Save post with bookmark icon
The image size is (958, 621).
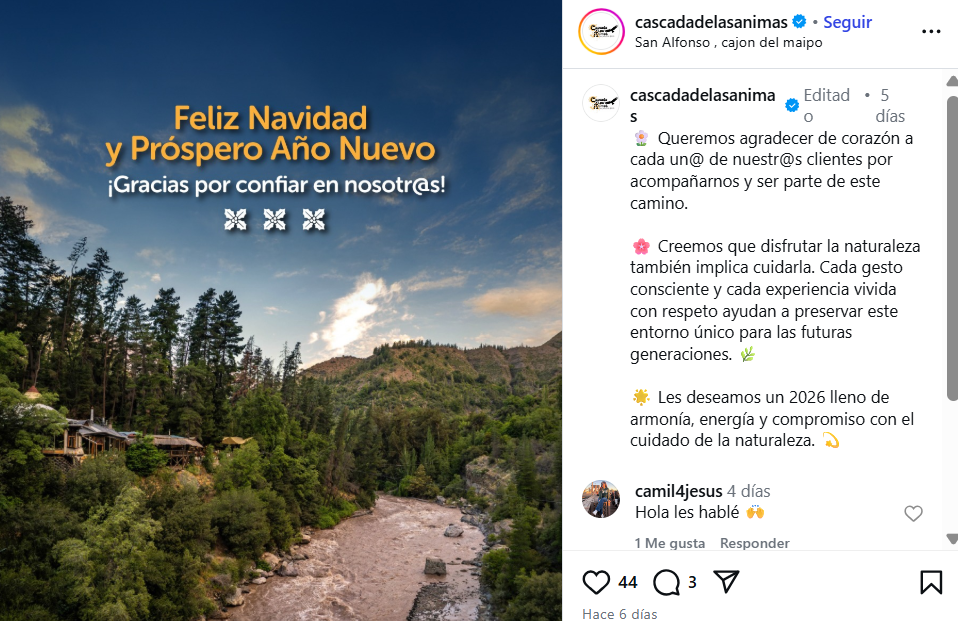[931, 582]
